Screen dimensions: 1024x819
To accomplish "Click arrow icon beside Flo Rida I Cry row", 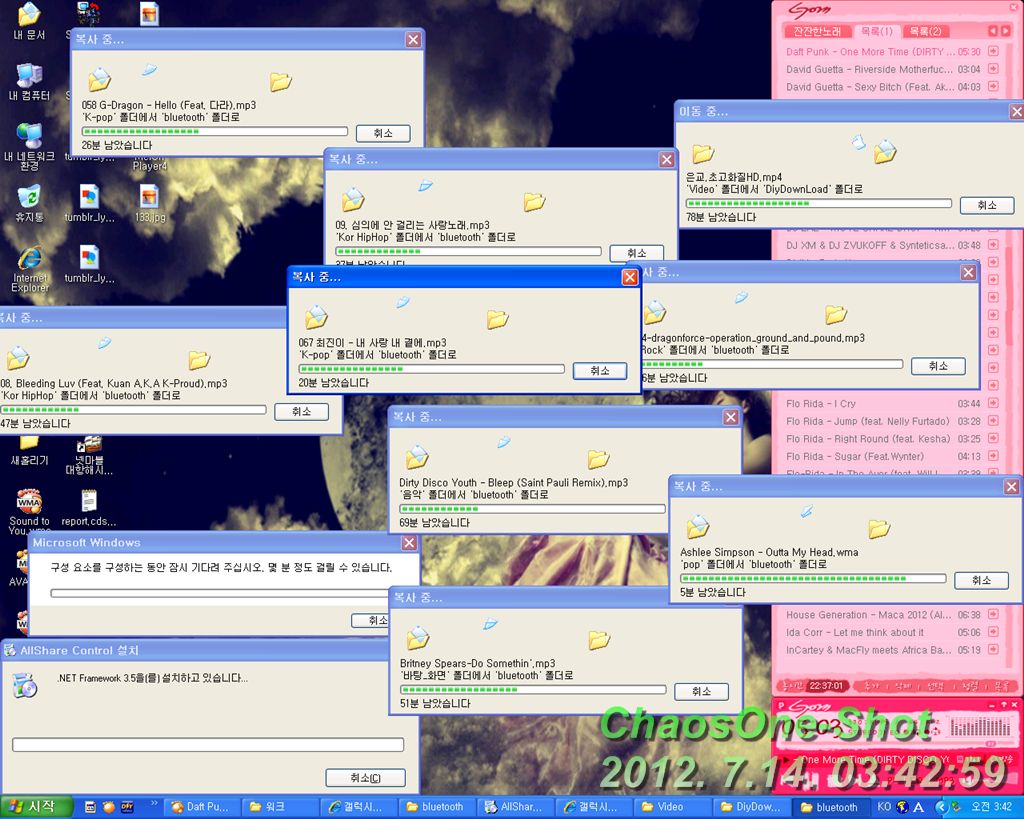I will tap(993, 403).
